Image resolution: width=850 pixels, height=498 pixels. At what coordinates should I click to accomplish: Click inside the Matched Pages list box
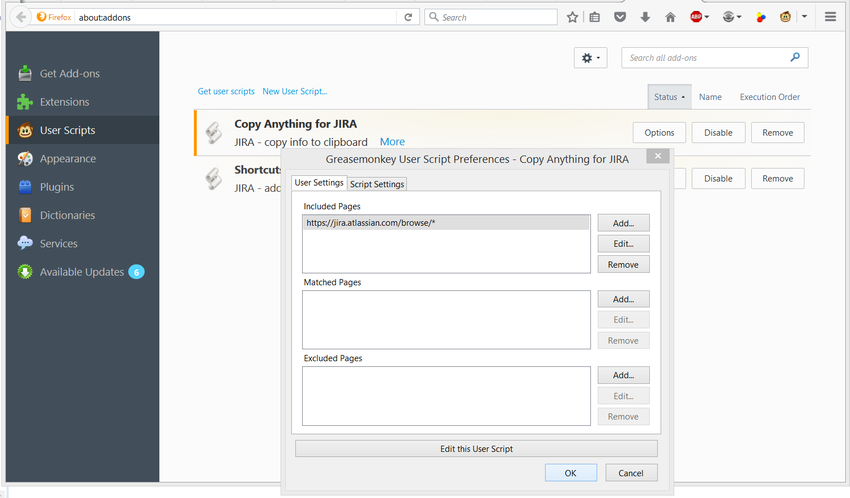tap(446, 320)
